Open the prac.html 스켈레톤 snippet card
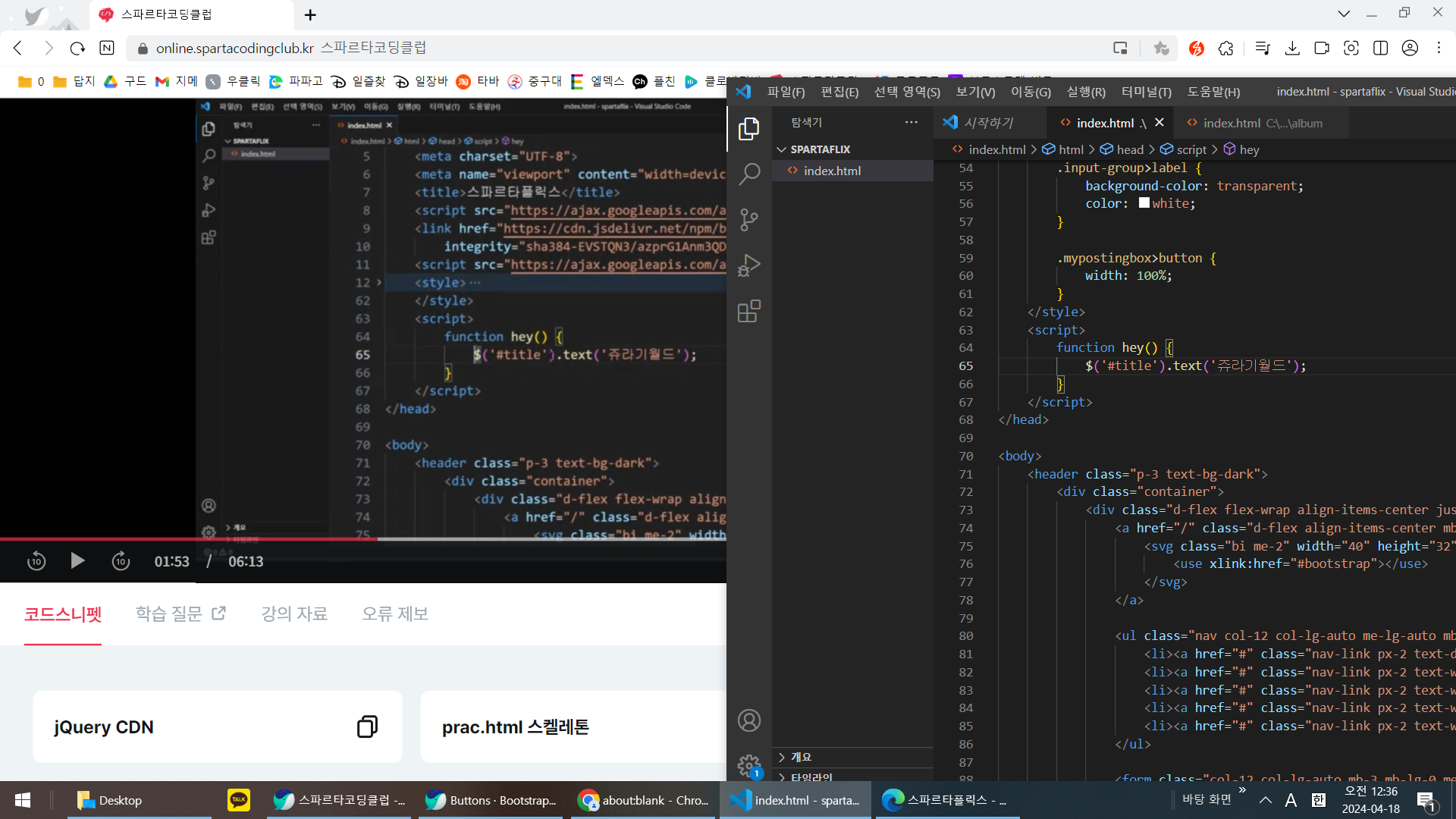The width and height of the screenshot is (1456, 819). (x=573, y=726)
